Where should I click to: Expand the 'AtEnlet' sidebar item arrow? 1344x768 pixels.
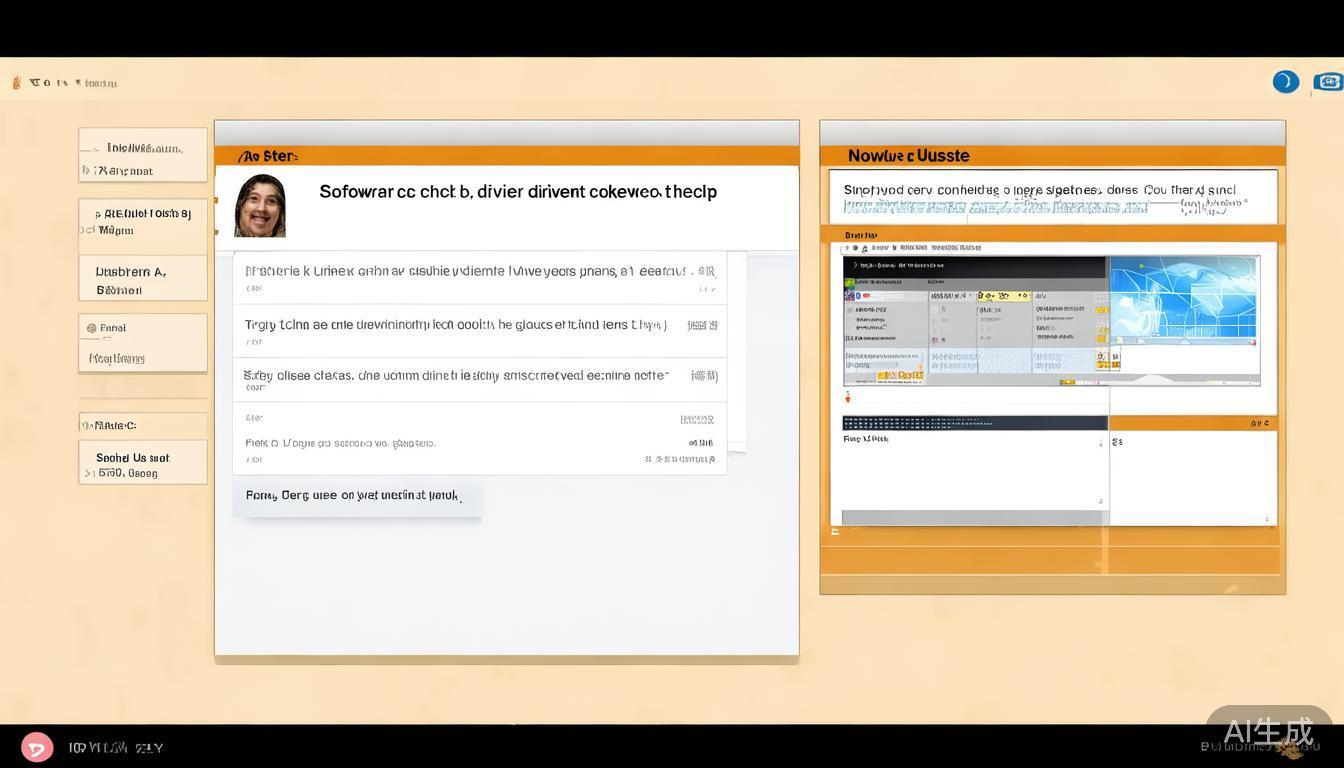(97, 214)
